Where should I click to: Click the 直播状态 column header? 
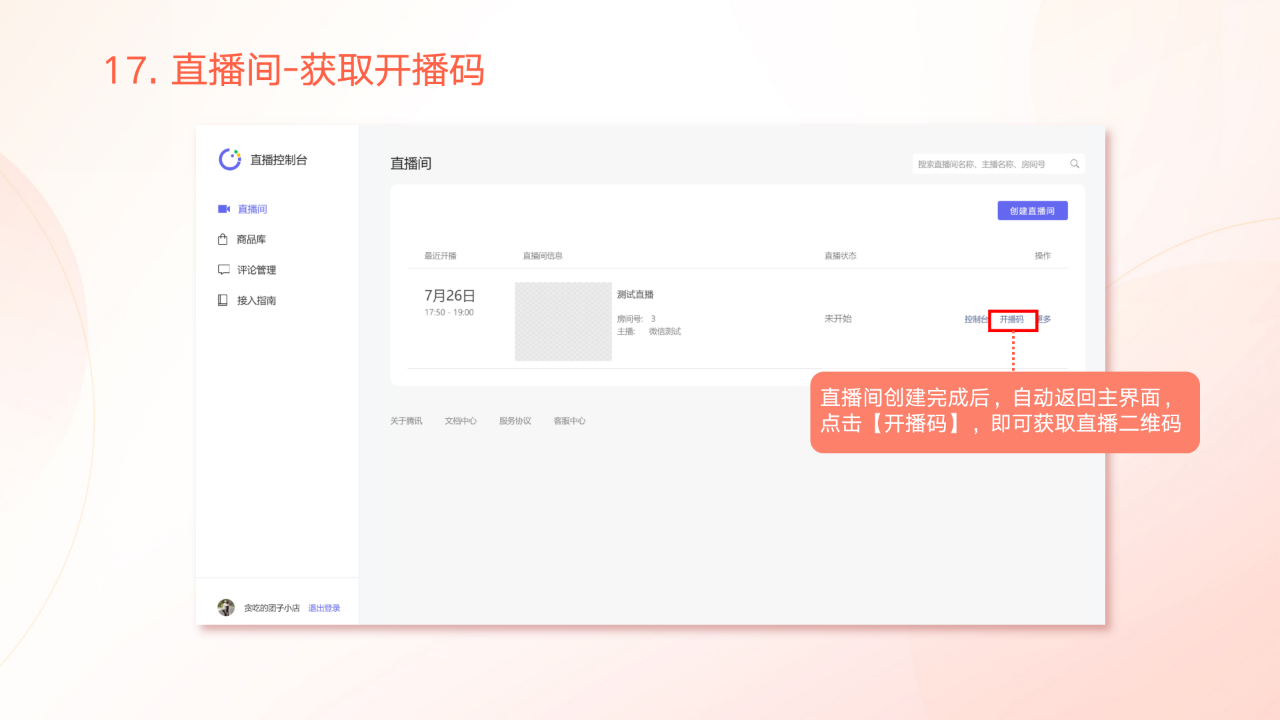point(840,256)
